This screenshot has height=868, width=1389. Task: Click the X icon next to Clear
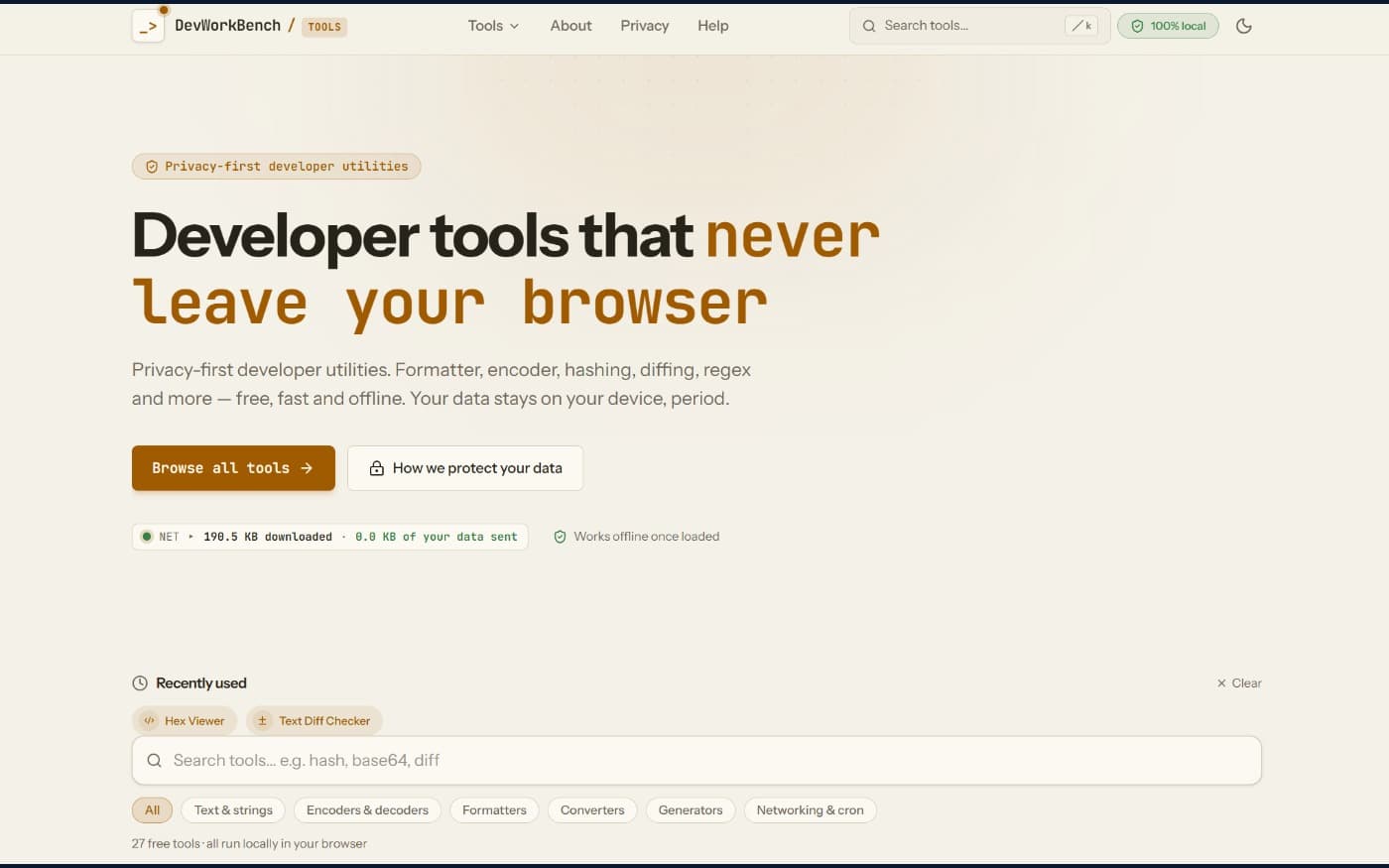[x=1221, y=683]
